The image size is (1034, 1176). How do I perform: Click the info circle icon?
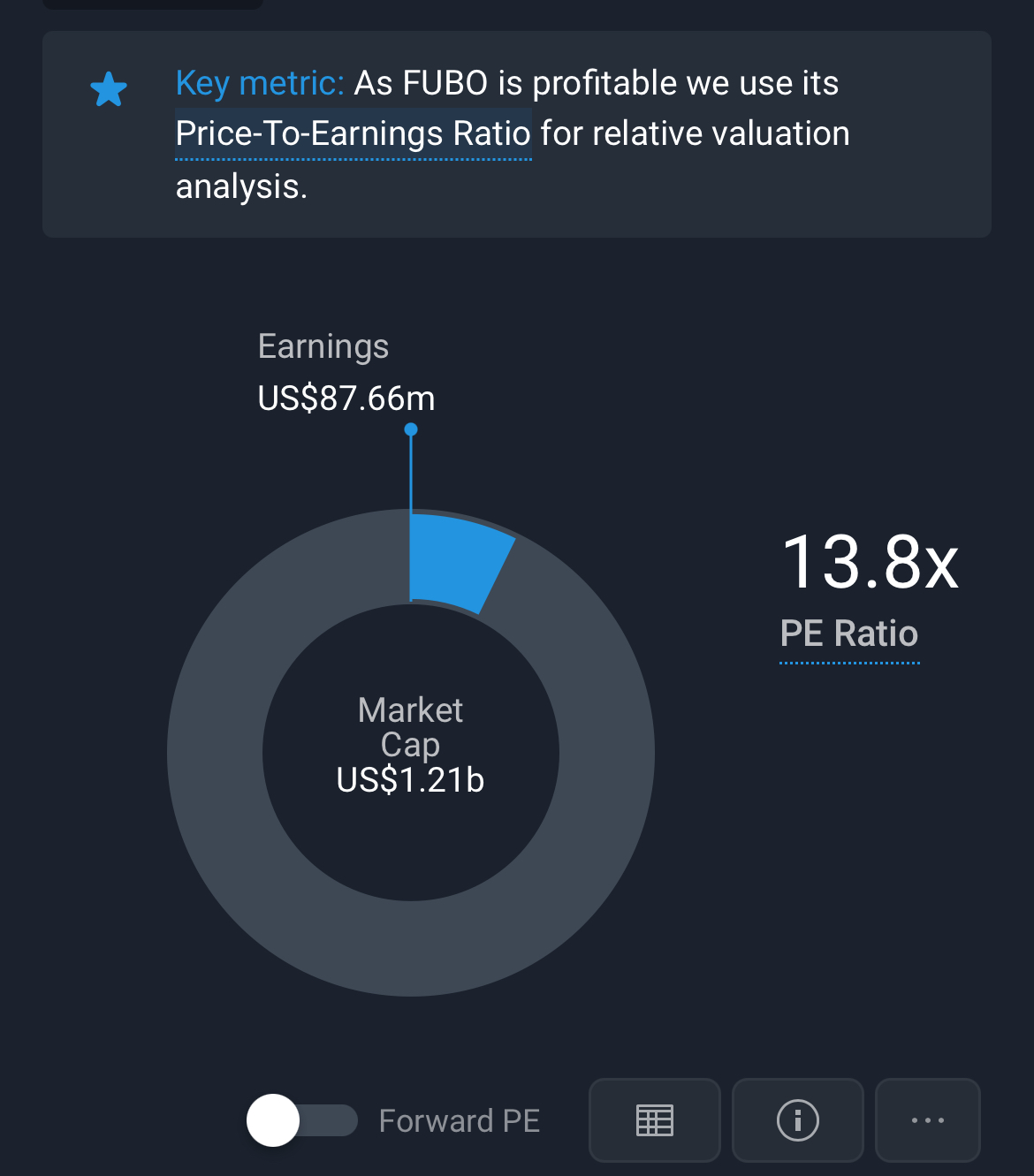click(797, 1119)
